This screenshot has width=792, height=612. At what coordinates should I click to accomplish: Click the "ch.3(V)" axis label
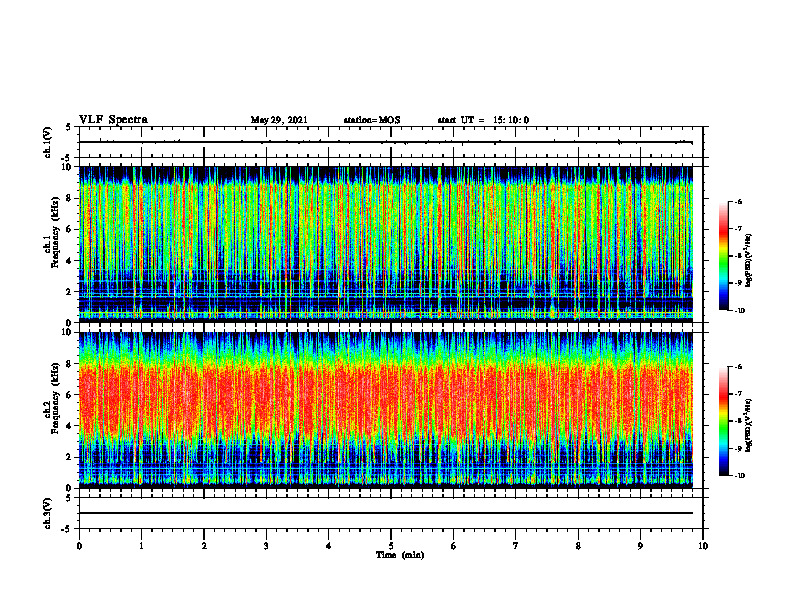click(48, 513)
